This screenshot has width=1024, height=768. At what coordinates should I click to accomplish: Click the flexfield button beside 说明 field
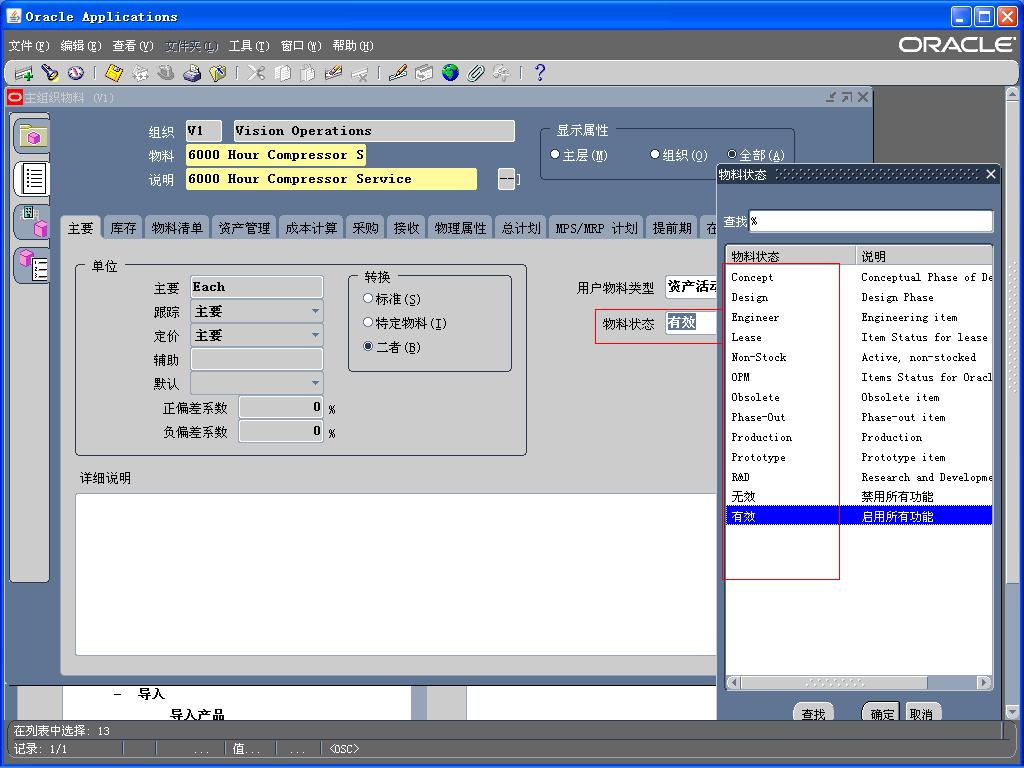506,179
